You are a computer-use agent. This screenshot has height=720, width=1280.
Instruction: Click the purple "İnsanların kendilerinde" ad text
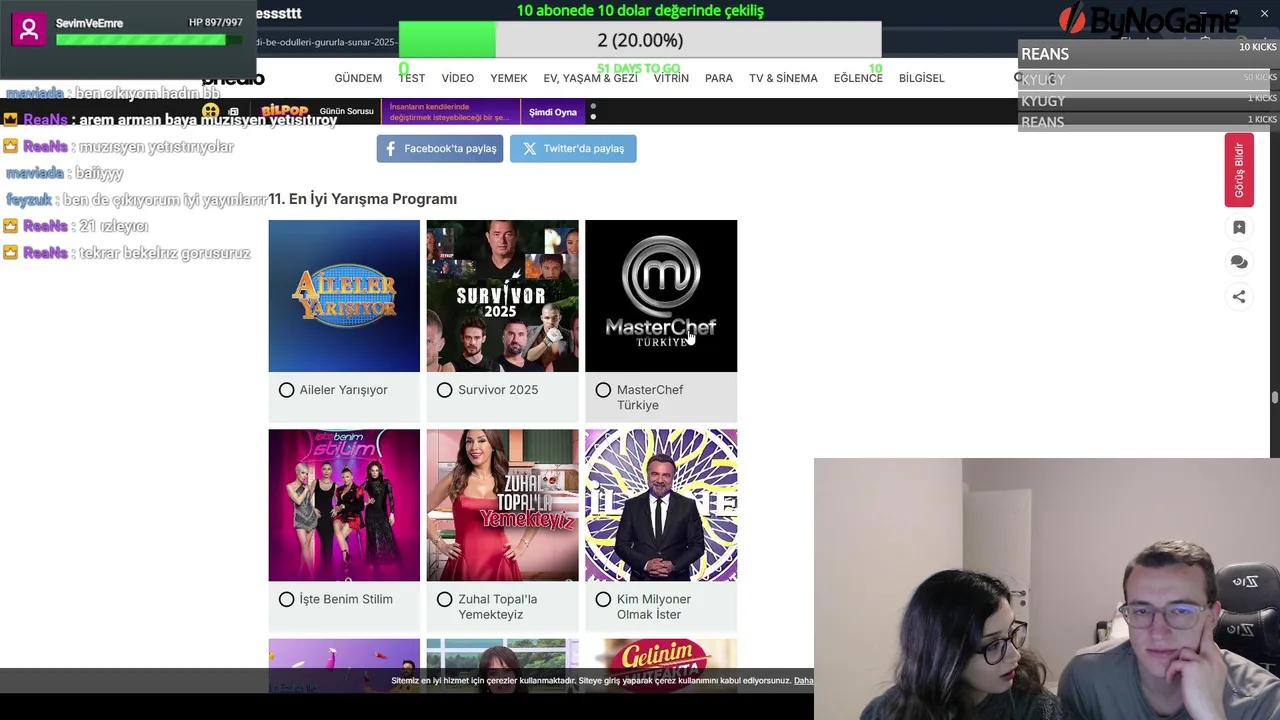pyautogui.click(x=450, y=111)
